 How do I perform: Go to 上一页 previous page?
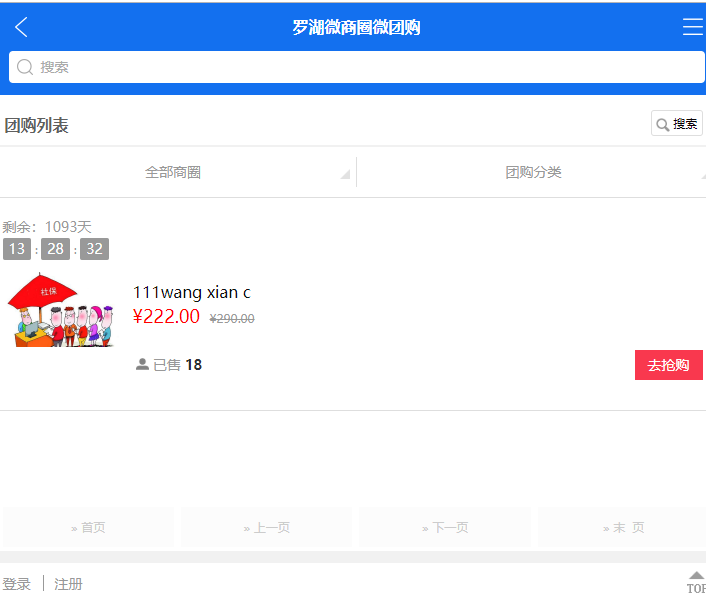point(267,527)
